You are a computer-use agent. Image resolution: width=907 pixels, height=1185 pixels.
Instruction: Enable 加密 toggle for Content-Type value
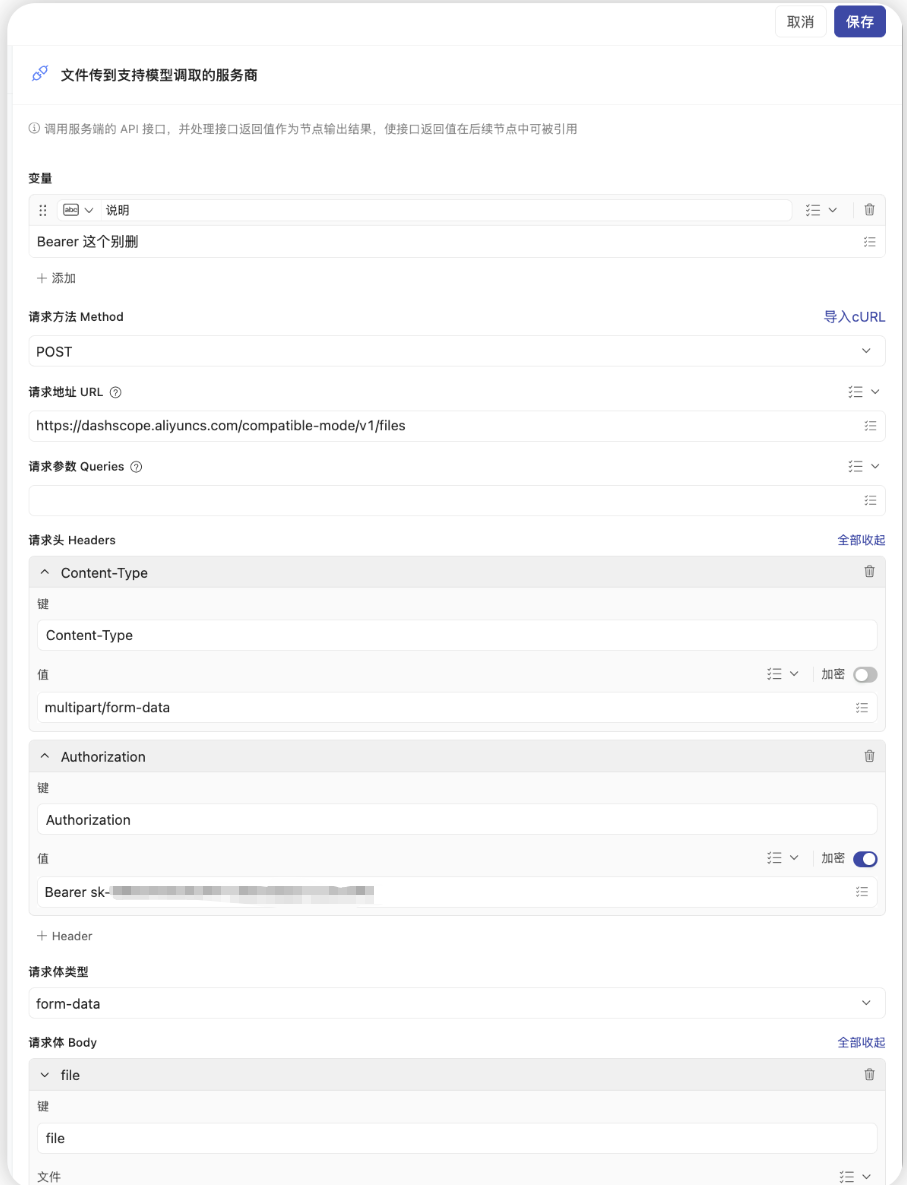pos(865,675)
